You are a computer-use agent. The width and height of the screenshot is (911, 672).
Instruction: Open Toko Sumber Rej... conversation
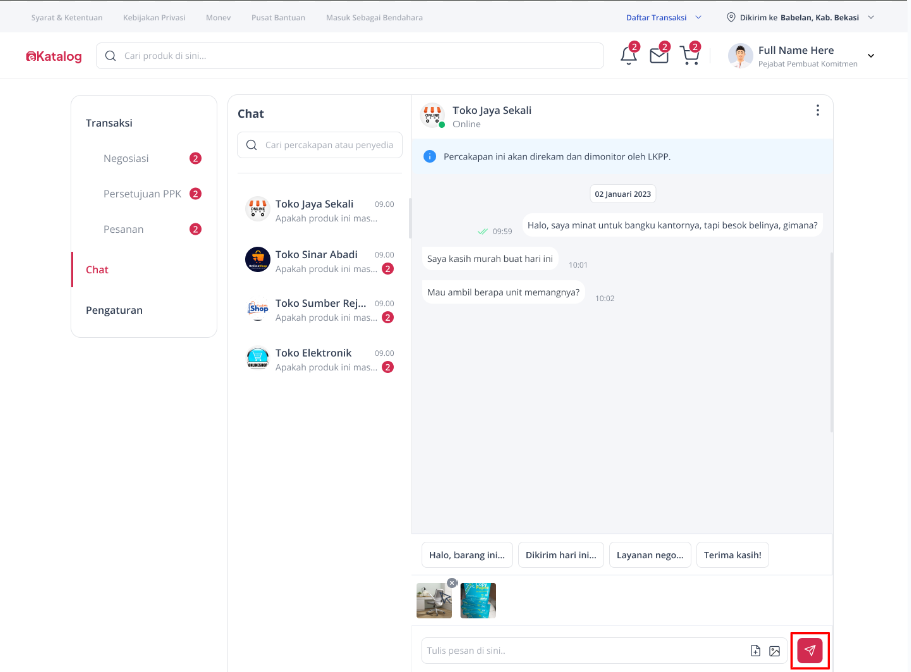(x=320, y=310)
